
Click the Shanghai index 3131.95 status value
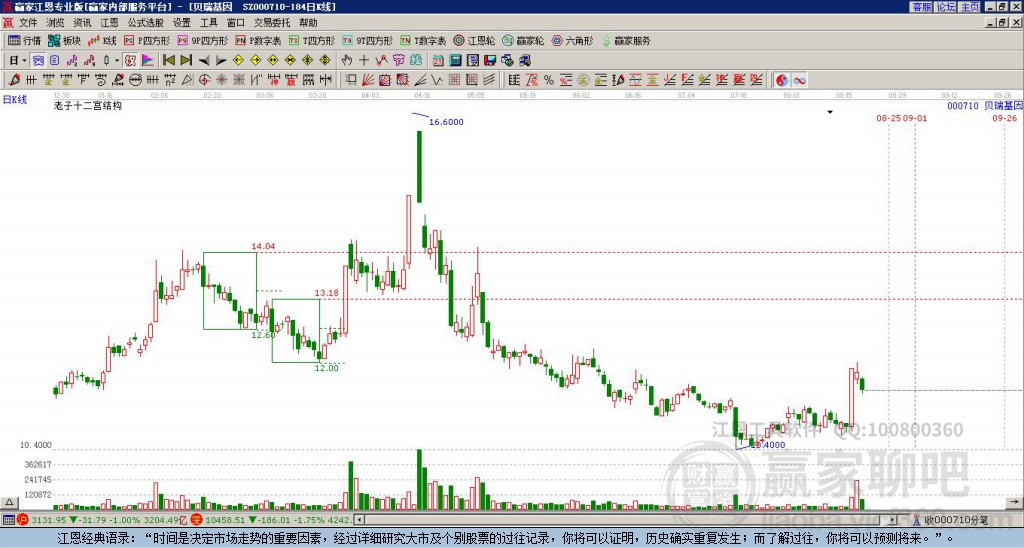[48, 520]
